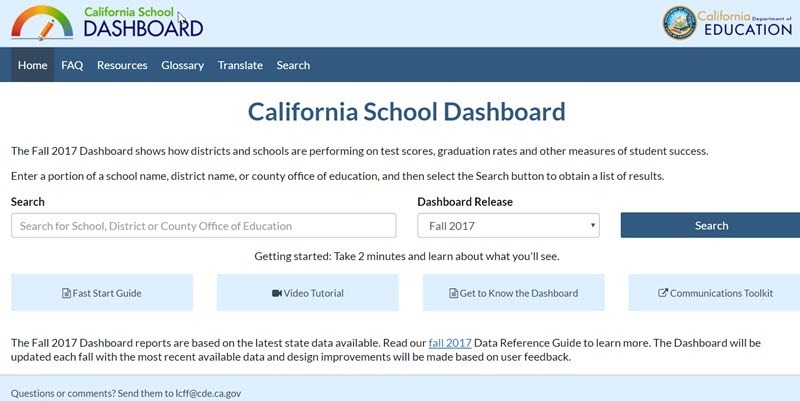Viewport: 800px width, 401px height.
Task: Click the document icon on Get to Know the Dashboard
Action: 453,293
